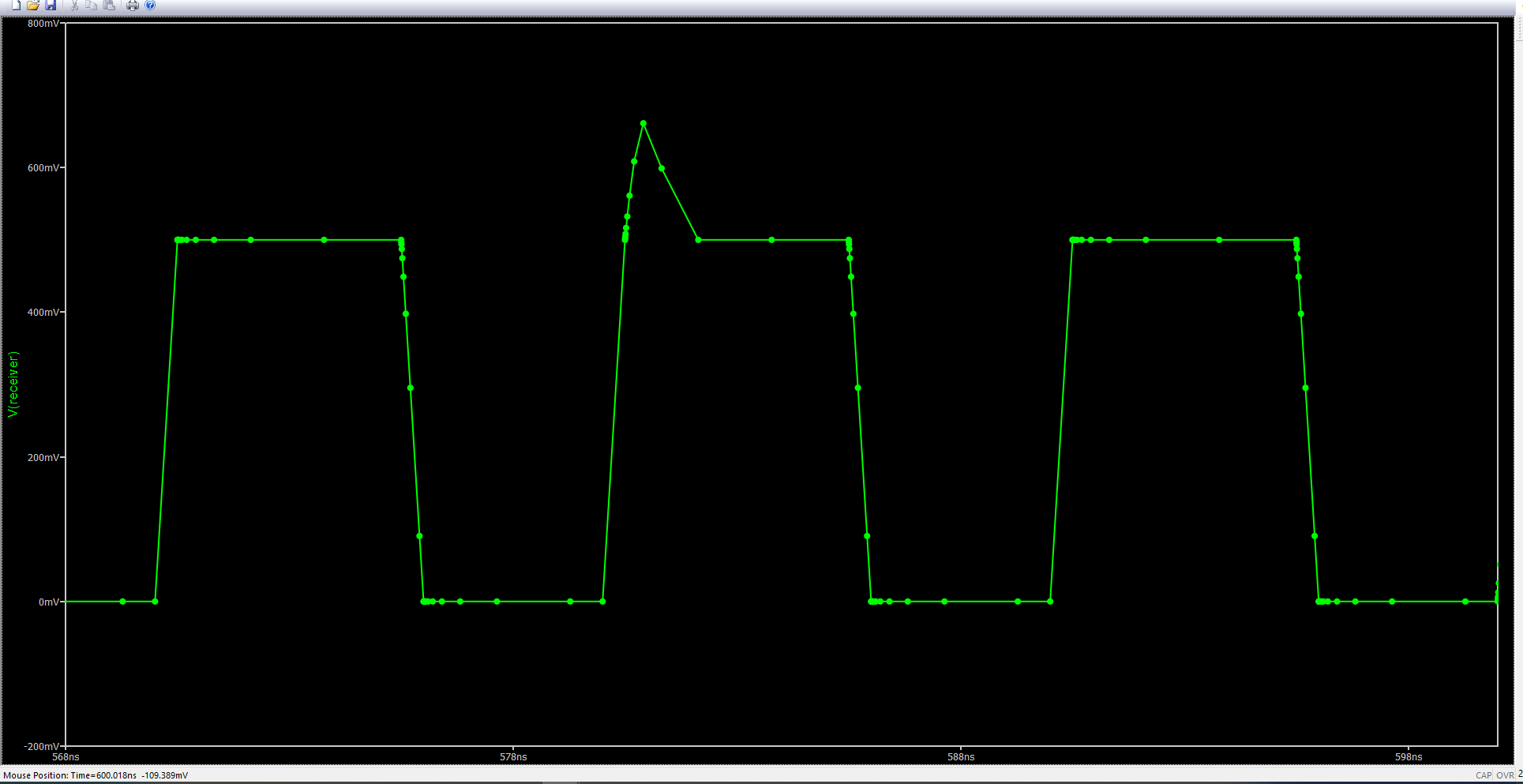The image size is (1523, 784).
Task: Click the 0mV y-axis tick label
Action: (x=48, y=602)
